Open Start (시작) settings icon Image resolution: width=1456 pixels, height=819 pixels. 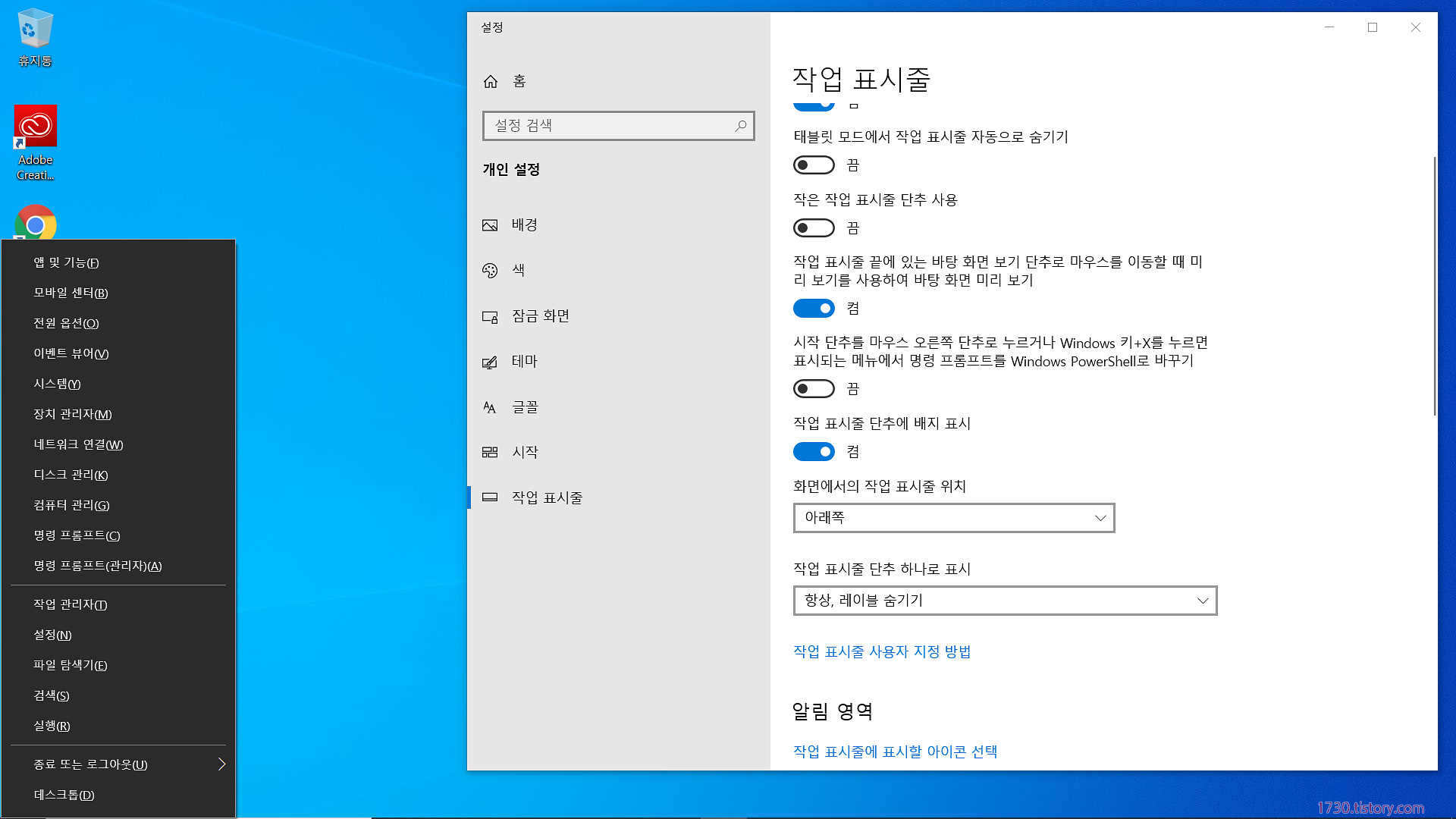pos(490,453)
